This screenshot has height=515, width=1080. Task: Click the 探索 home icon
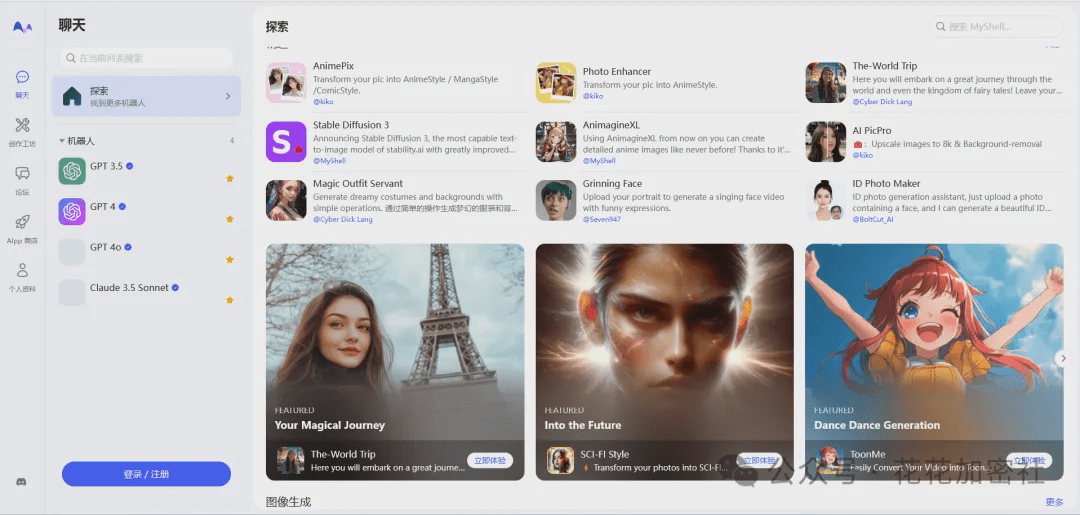(x=72, y=96)
